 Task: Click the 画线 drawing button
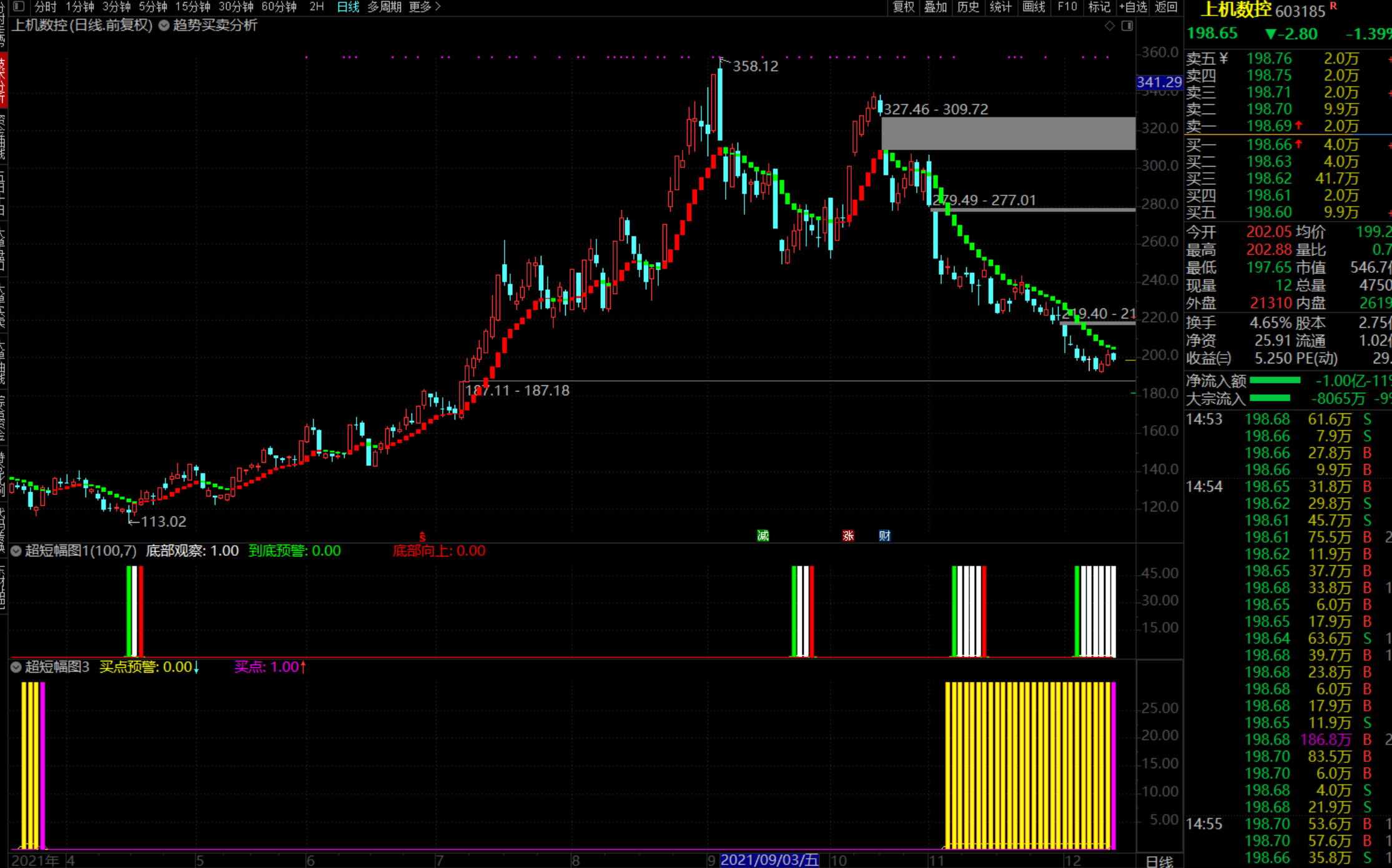click(1034, 6)
